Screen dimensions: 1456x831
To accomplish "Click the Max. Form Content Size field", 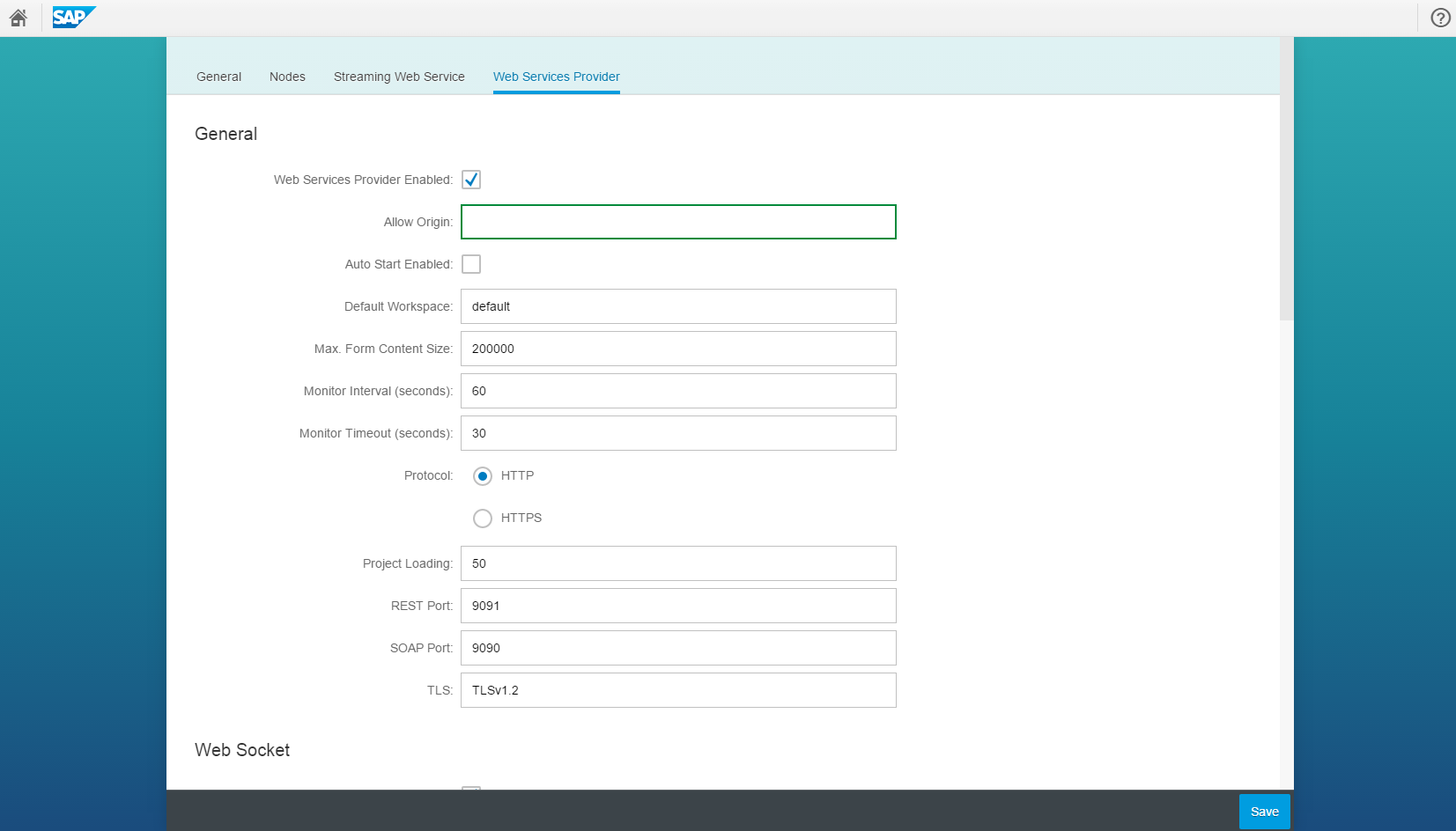I will (678, 349).
